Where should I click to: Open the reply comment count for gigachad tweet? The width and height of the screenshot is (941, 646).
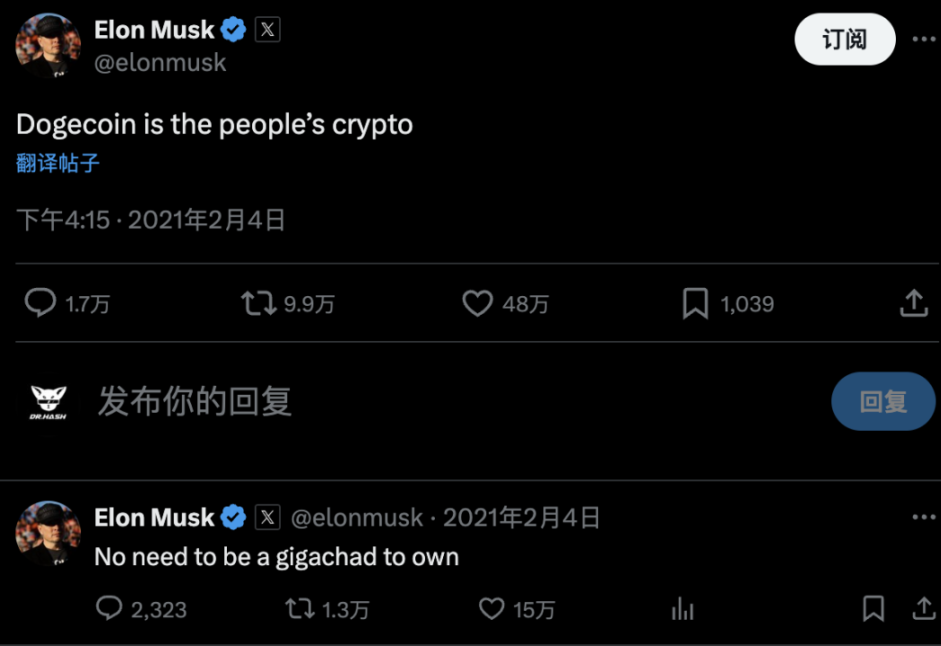click(x=112, y=608)
